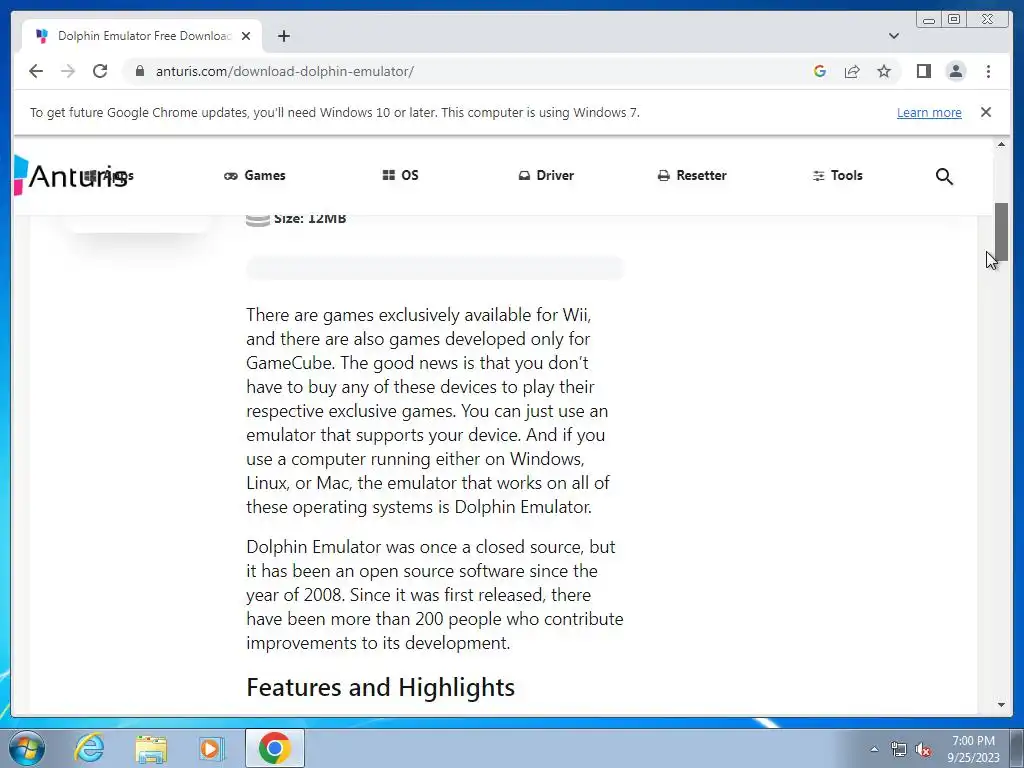The image size is (1024, 768).
Task: Click the Anturis site logo
Action: coord(71,176)
